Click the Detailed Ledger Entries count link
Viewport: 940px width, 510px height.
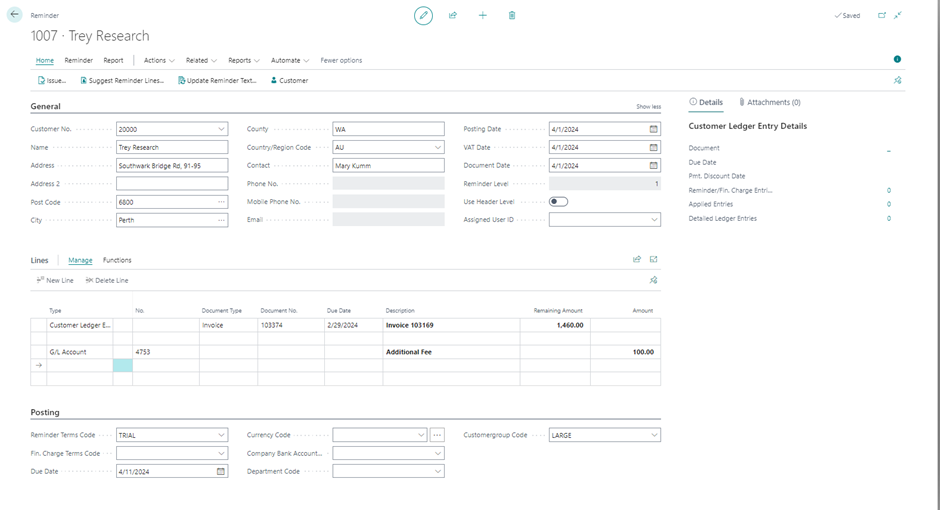pos(888,219)
